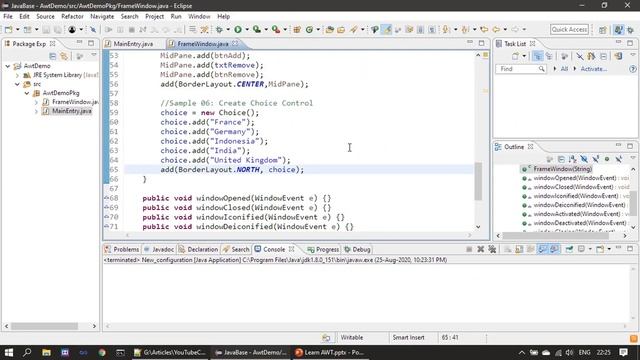Toggle Hide Fields in Outline toolbar
Image resolution: width=640 pixels, height=360 pixels.
(x=584, y=159)
